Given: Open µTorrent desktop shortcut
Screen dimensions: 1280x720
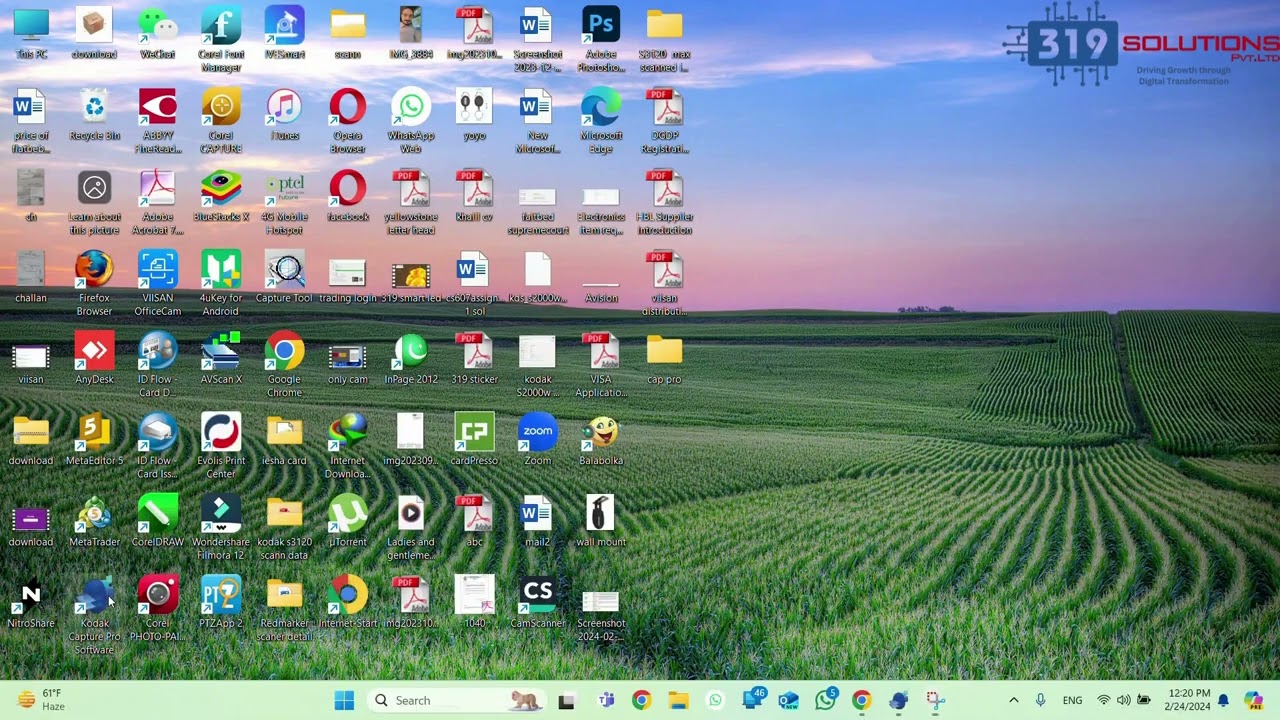Looking at the screenshot, I should click(x=347, y=521).
